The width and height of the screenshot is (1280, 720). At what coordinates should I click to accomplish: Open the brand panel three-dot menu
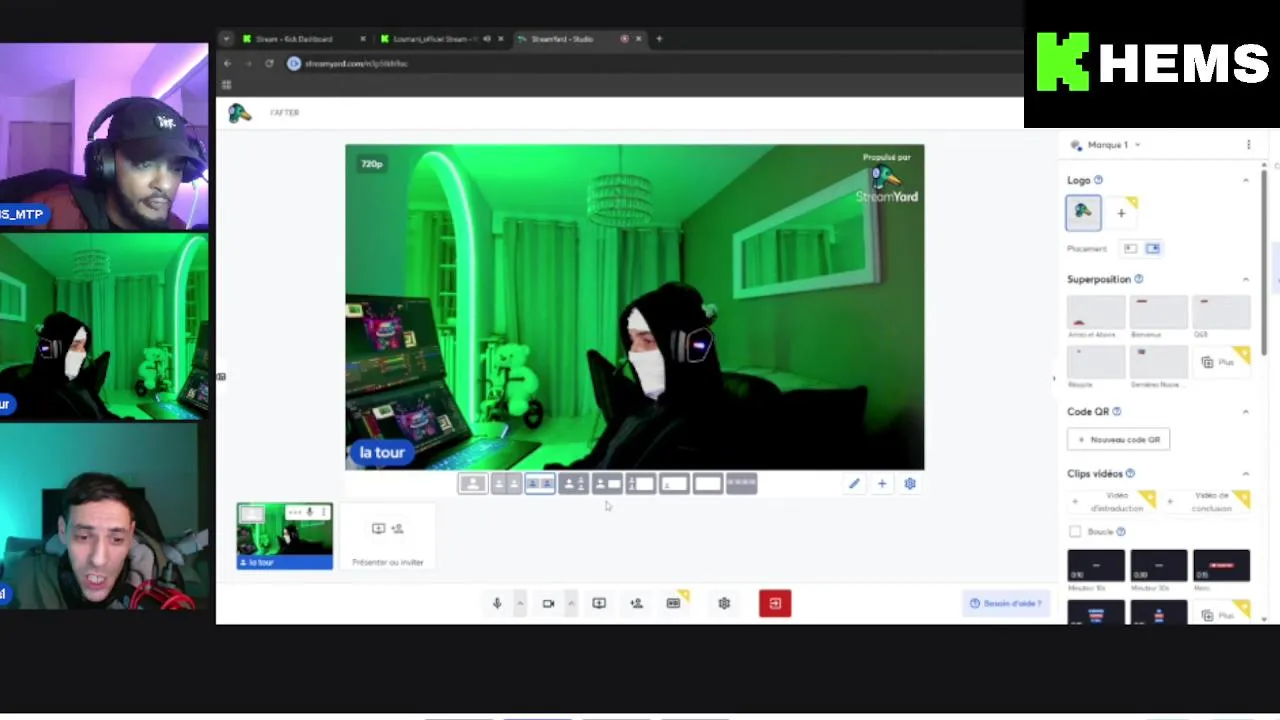1248,145
